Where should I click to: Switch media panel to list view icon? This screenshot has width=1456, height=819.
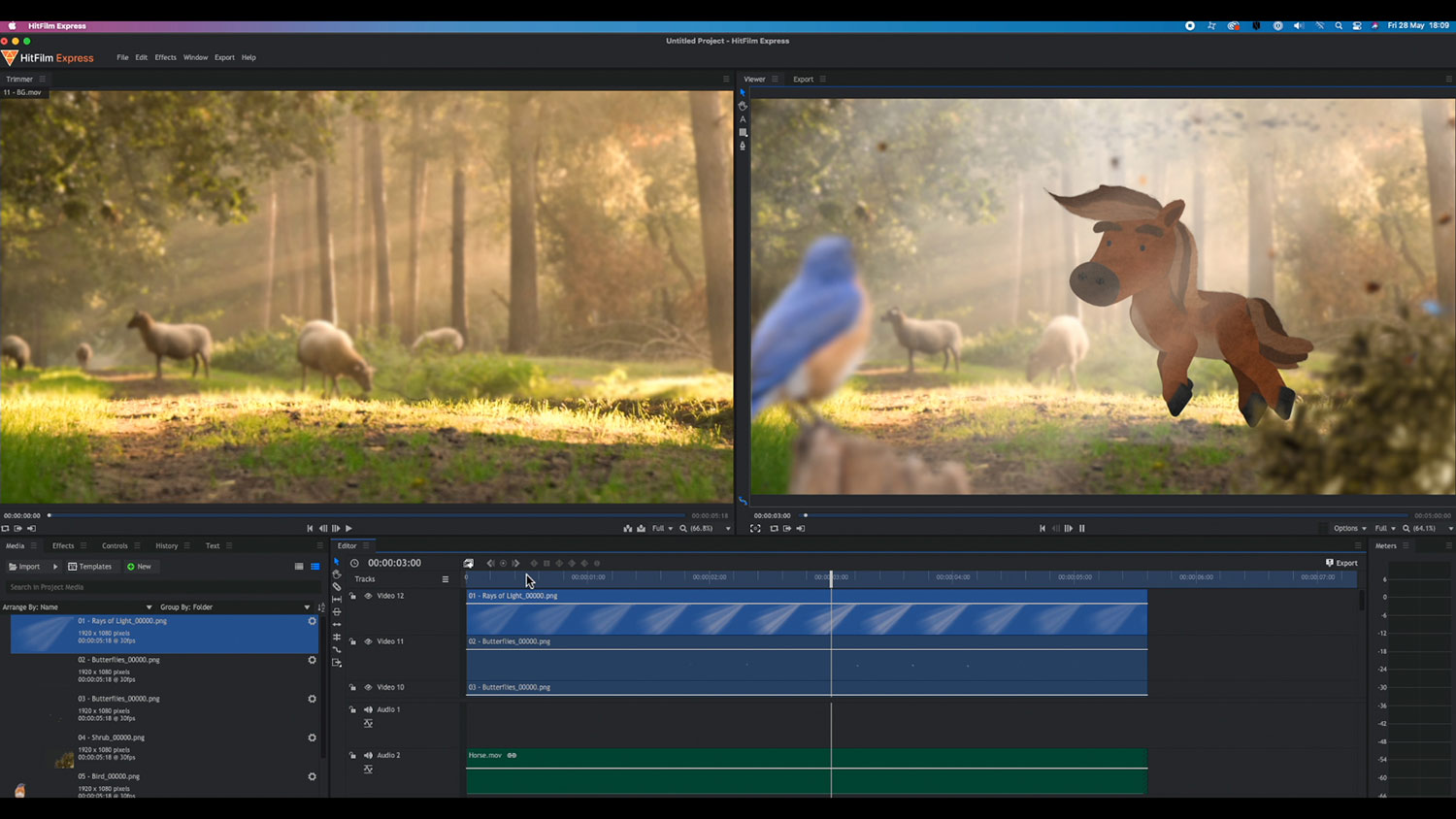(x=314, y=567)
